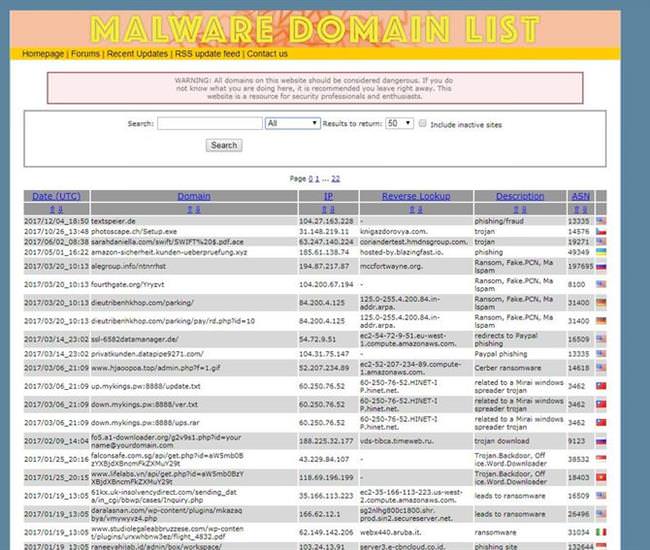Select domain photoscape.ch/Setup.exe

pos(134,231)
